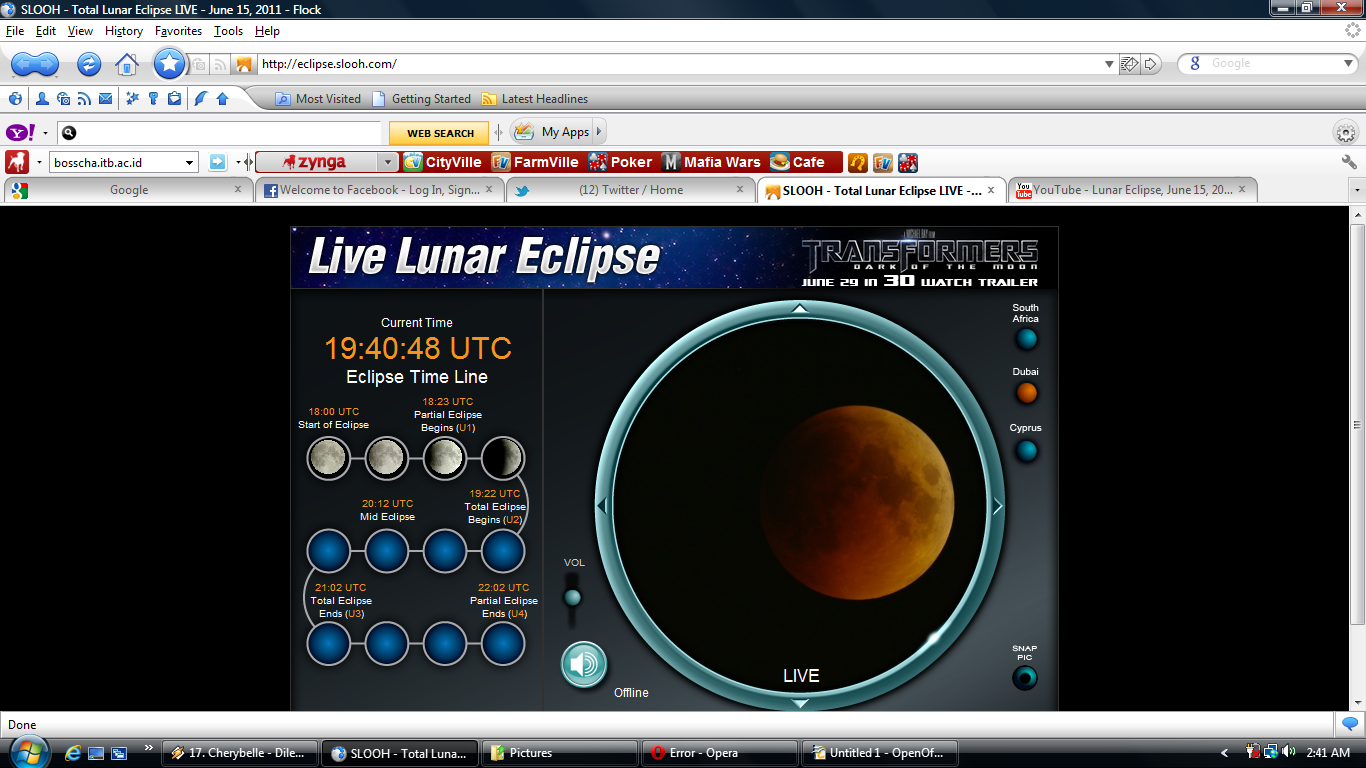Switch to the YouTube Lunar Eclipse tab
The image size is (1366, 768).
pos(1132,190)
